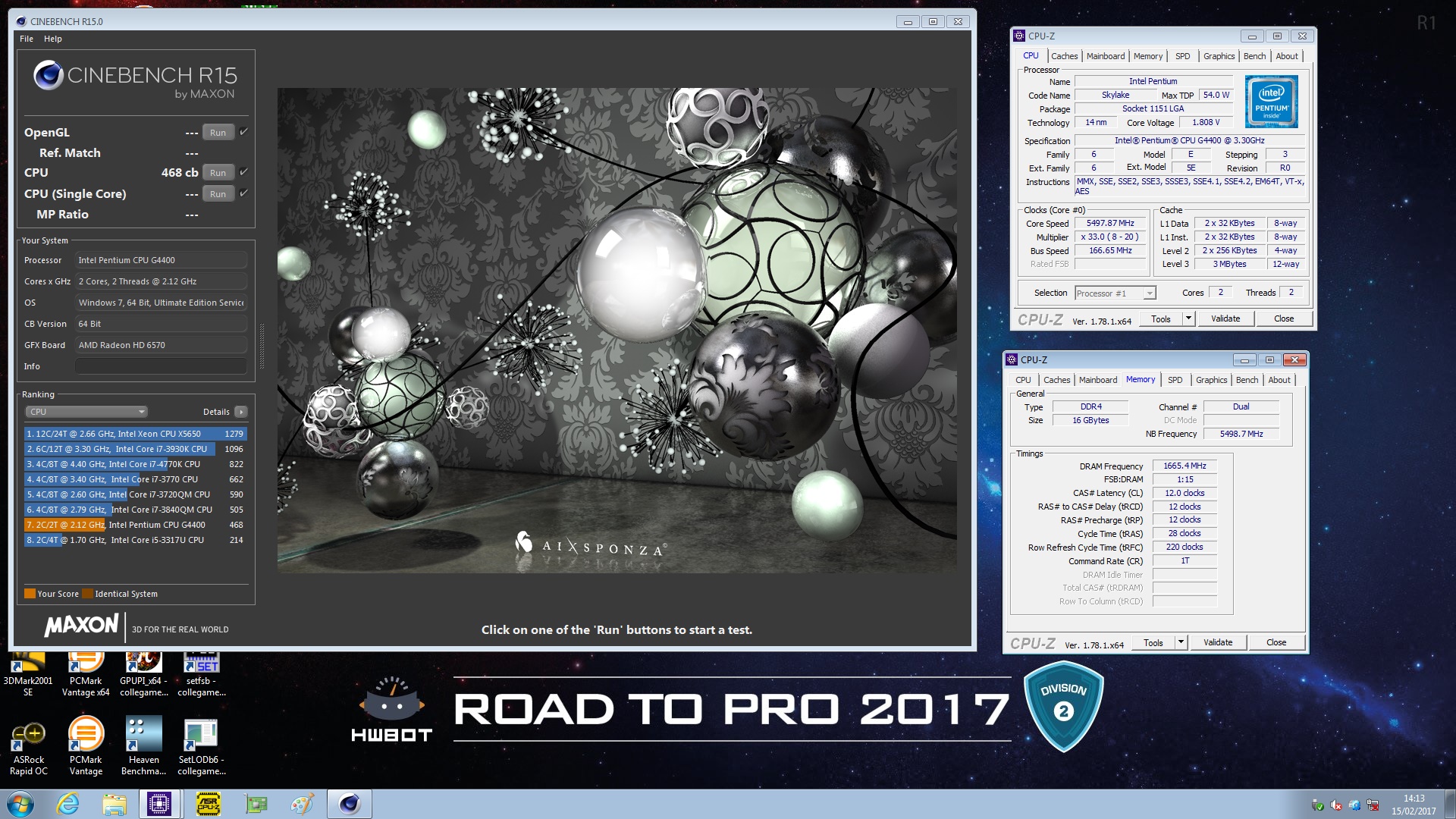
Task: Click Core Speed 5497.87 MHz value
Action: pos(1110,224)
